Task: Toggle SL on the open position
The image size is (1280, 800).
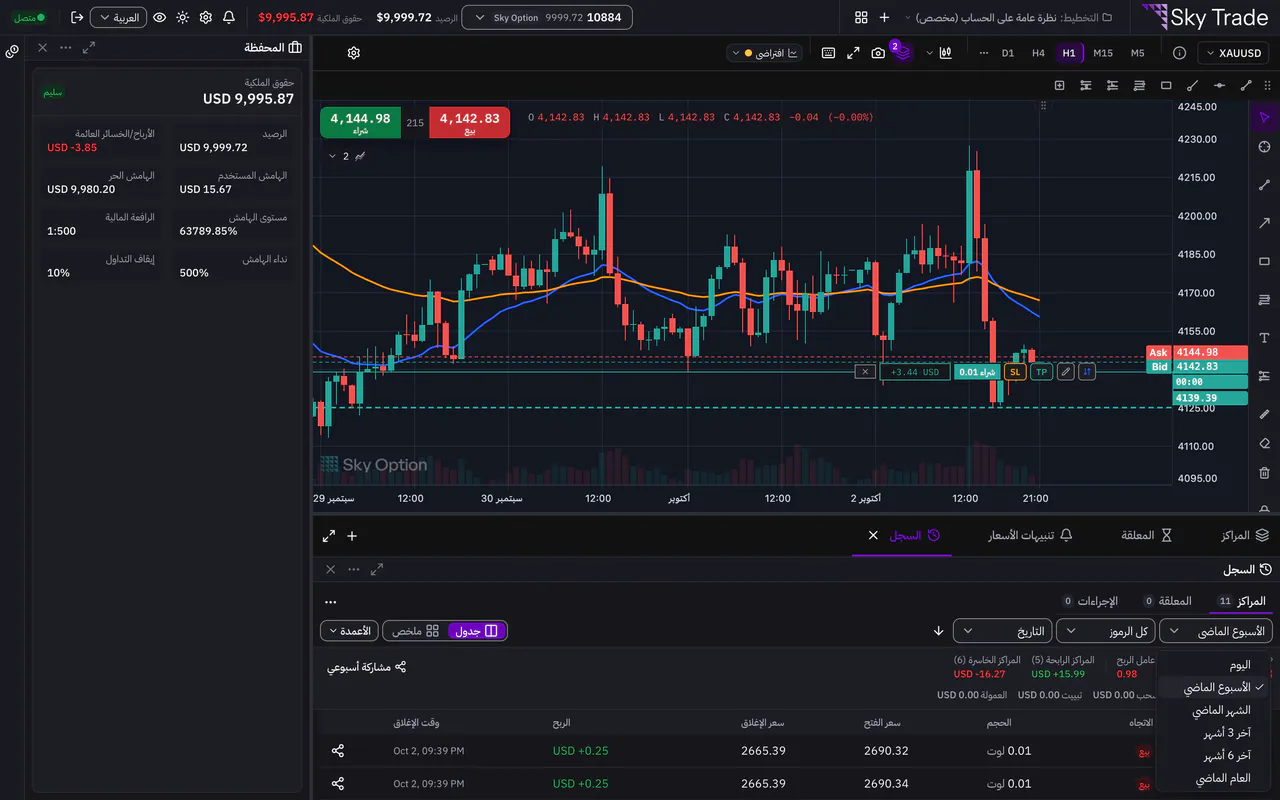Action: (x=1015, y=372)
